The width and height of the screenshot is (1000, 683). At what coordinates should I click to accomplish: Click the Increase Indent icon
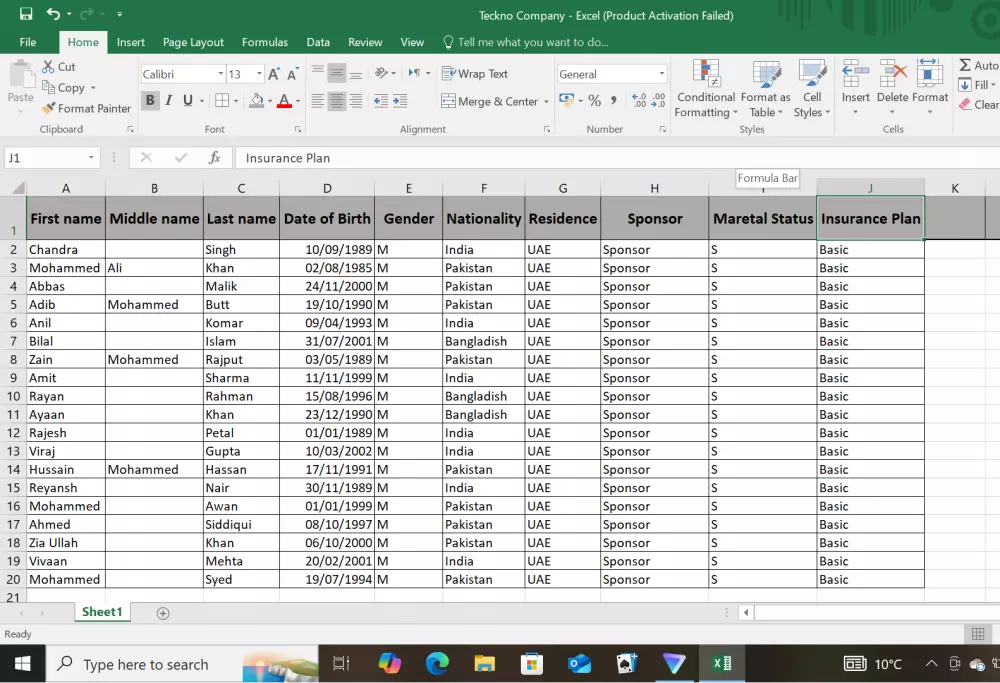tap(400, 101)
